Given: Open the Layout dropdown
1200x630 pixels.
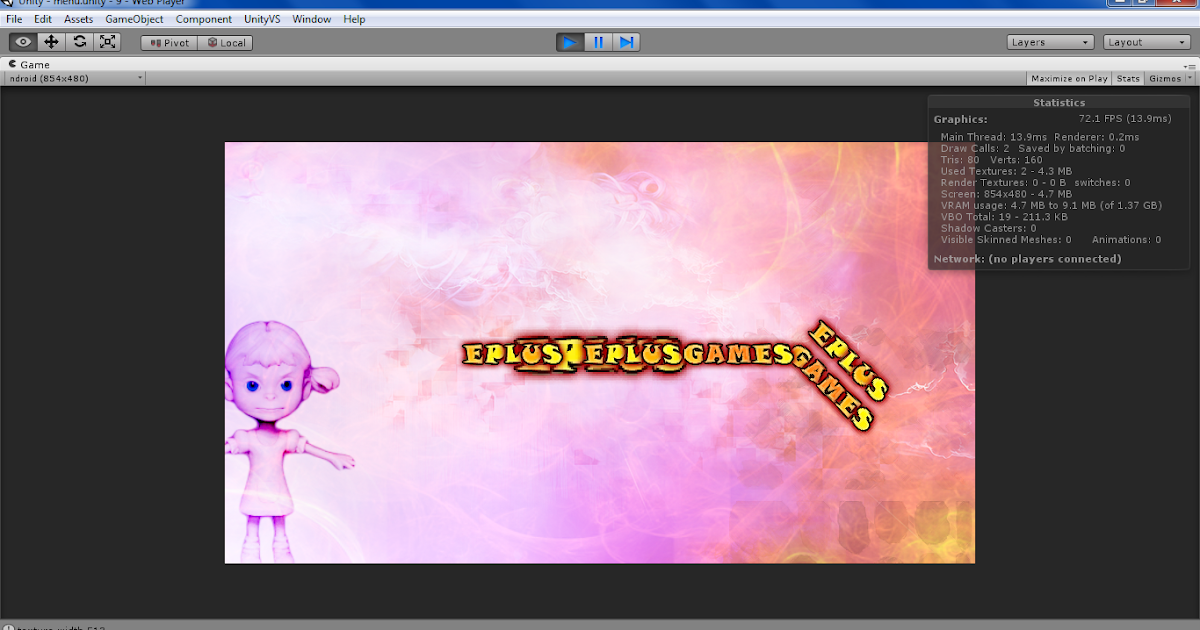Looking at the screenshot, I should 1146,42.
